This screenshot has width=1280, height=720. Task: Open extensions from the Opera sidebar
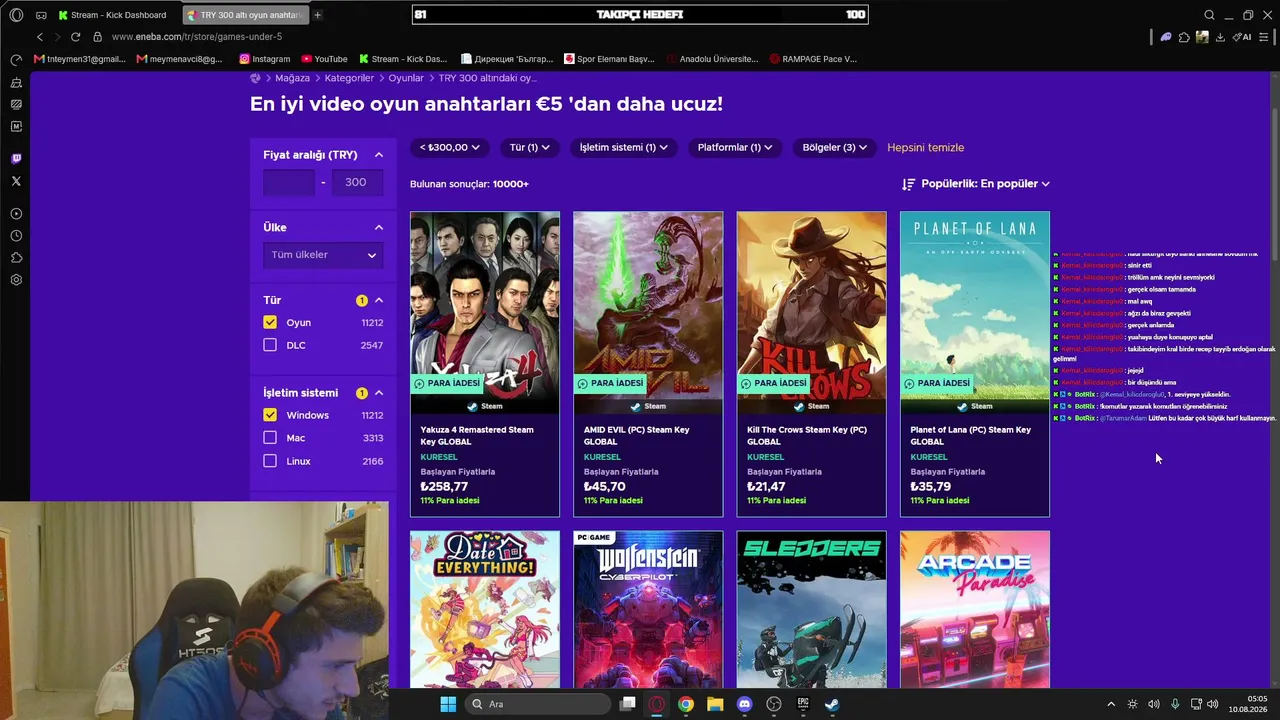(16, 258)
